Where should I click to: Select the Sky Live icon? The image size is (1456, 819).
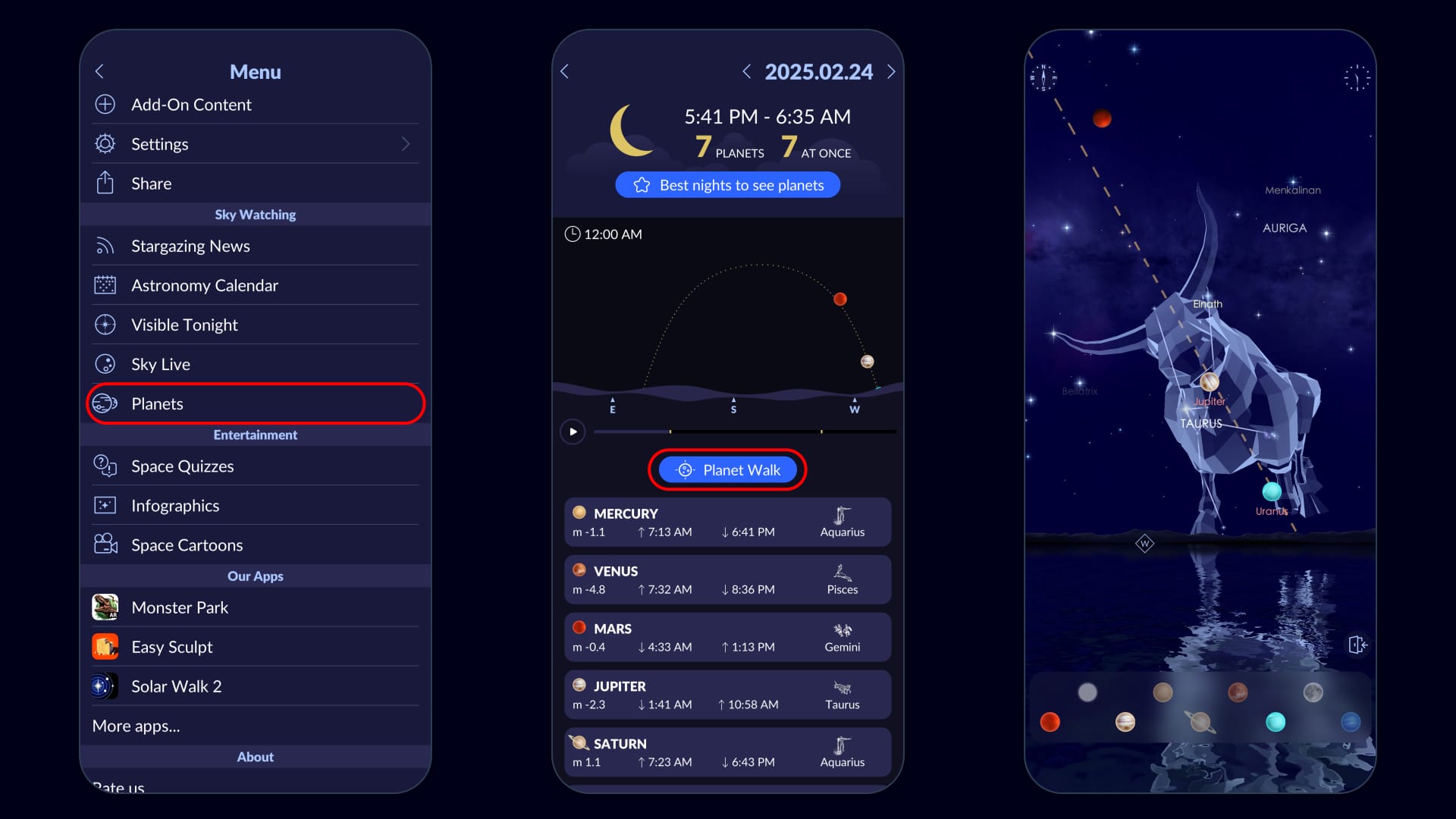[106, 363]
